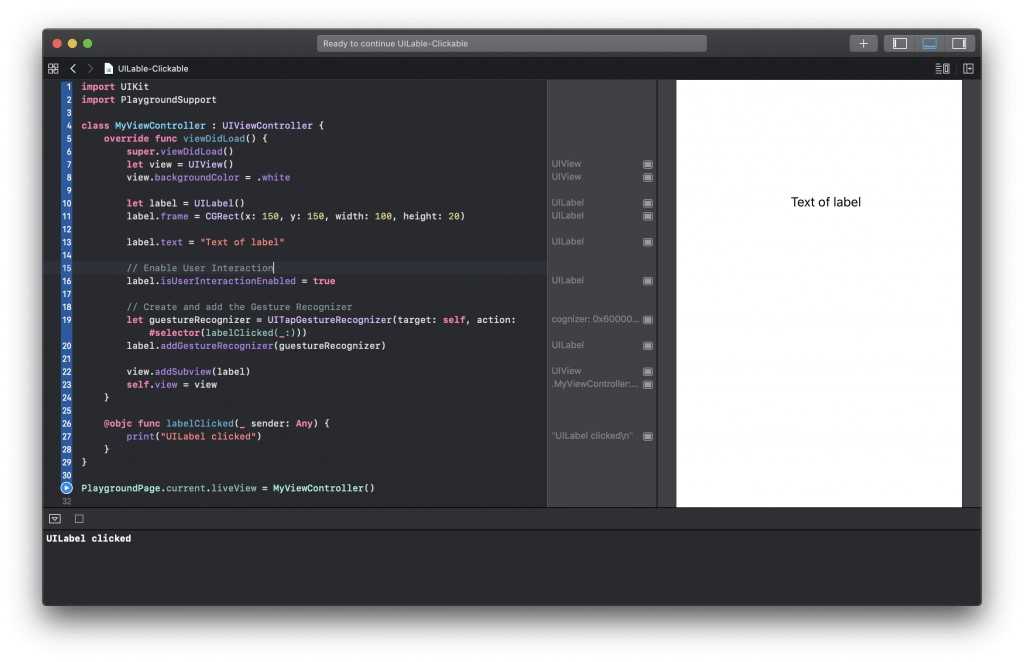Click the back navigation arrow
Viewport: 1024px width, 662px height.
73,68
